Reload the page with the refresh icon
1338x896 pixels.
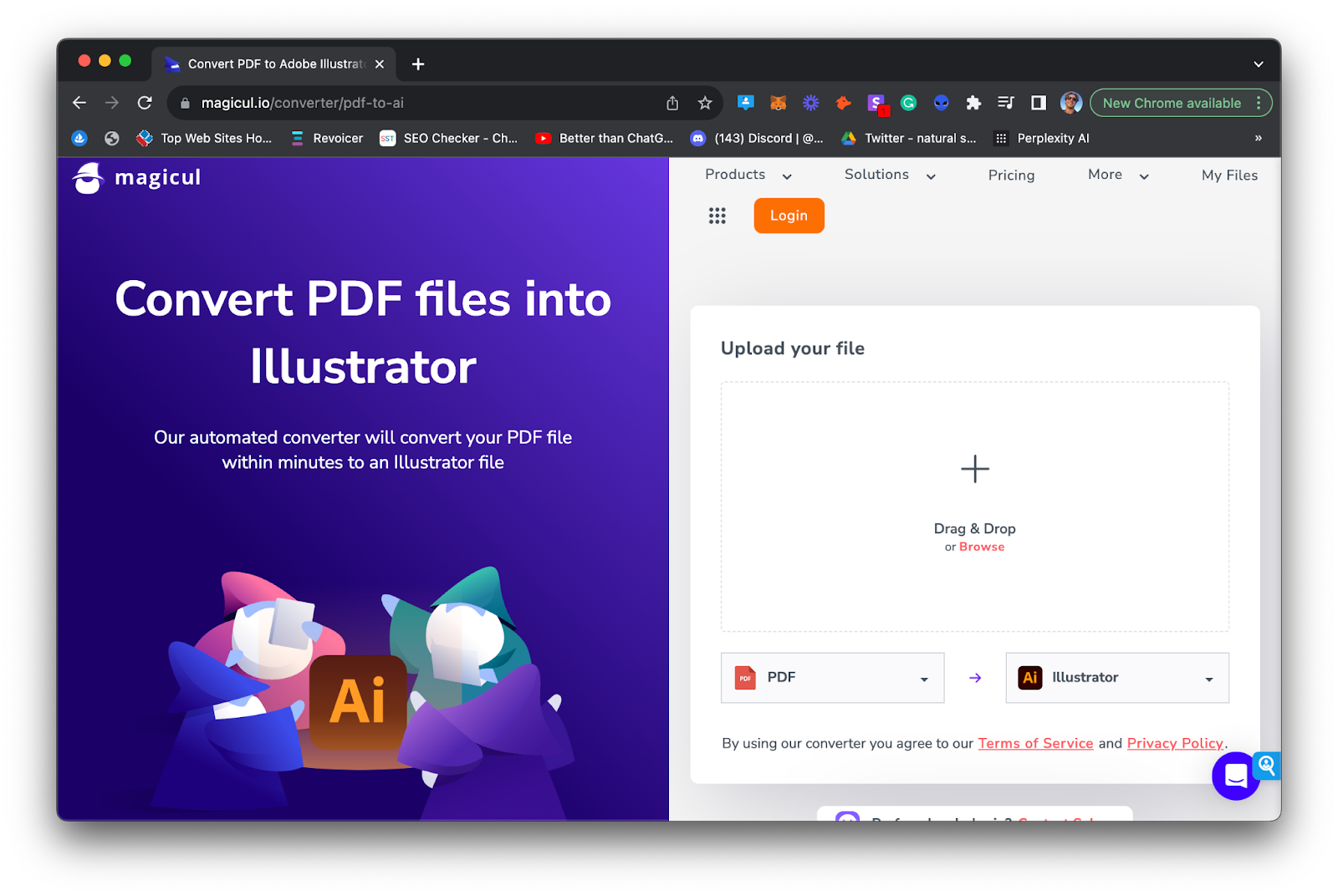(x=145, y=103)
